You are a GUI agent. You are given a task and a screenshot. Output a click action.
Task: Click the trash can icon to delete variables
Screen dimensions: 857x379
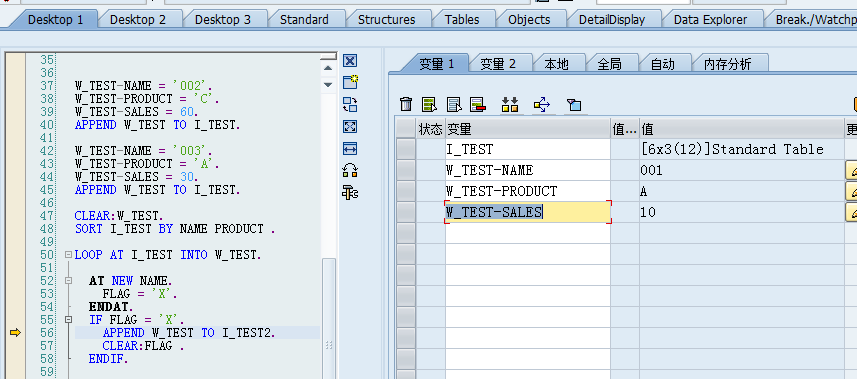click(x=406, y=104)
